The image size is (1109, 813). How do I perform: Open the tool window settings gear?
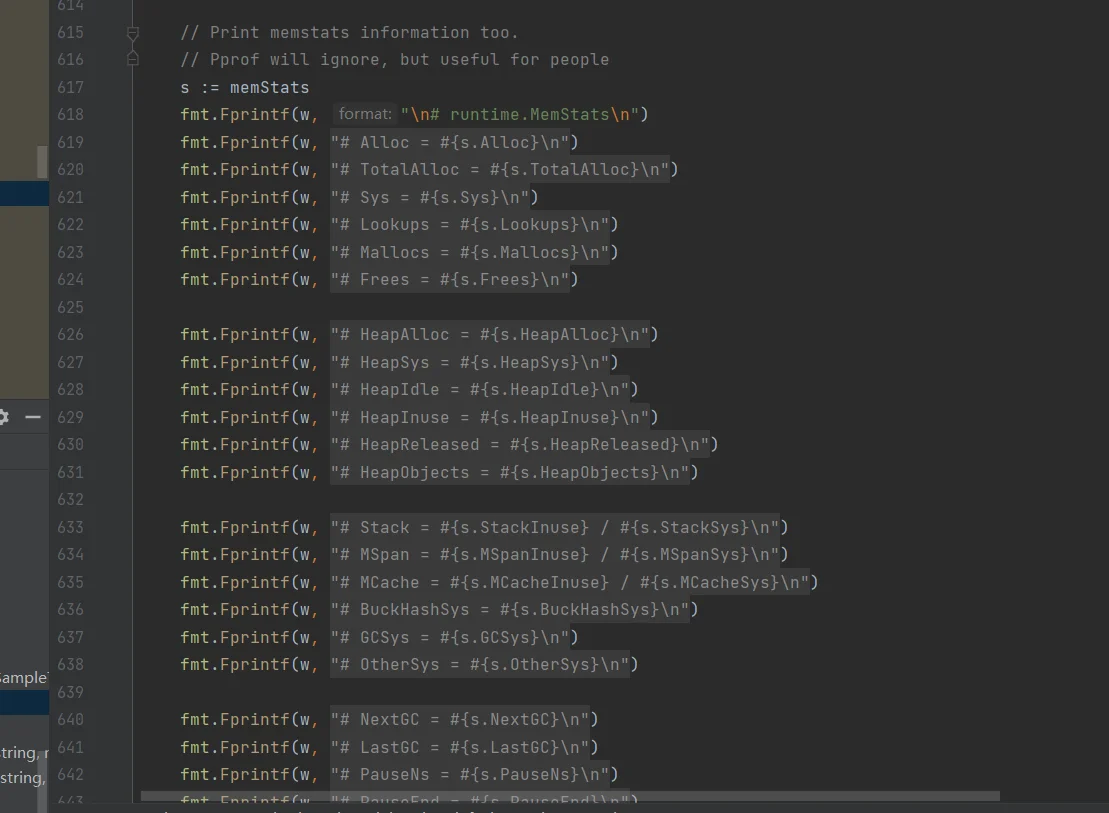pos(3,417)
